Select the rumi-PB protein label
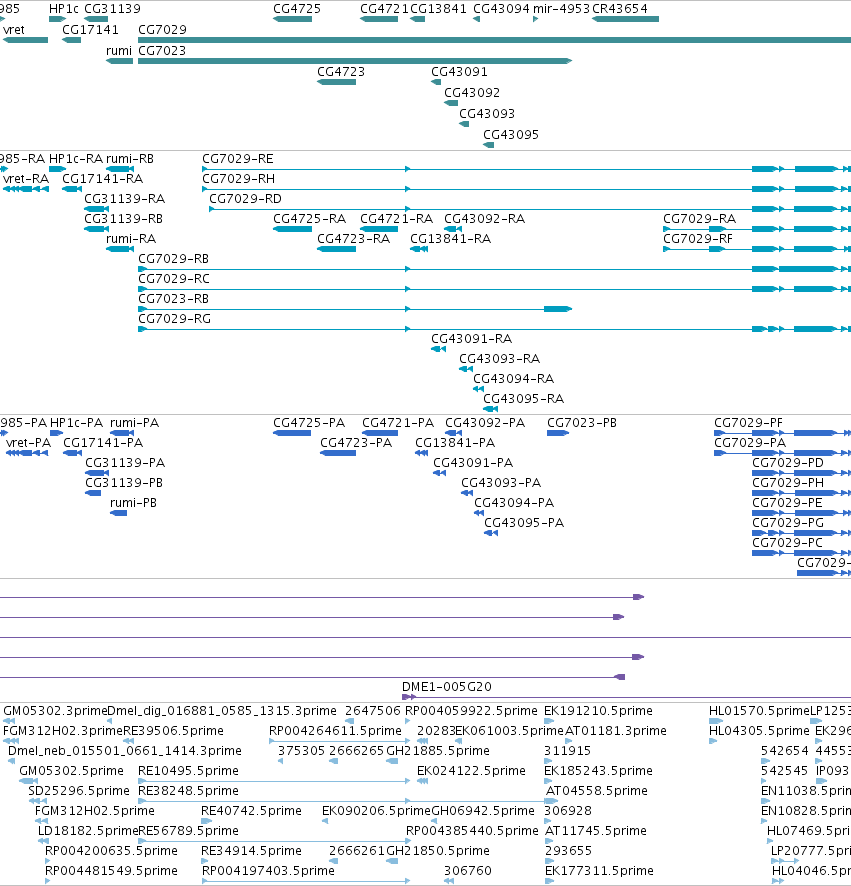Screen dimensions: 851x886 click(x=133, y=502)
